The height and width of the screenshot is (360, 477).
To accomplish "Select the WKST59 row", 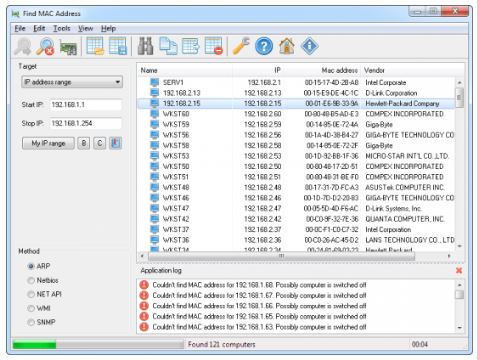I will coord(296,124).
